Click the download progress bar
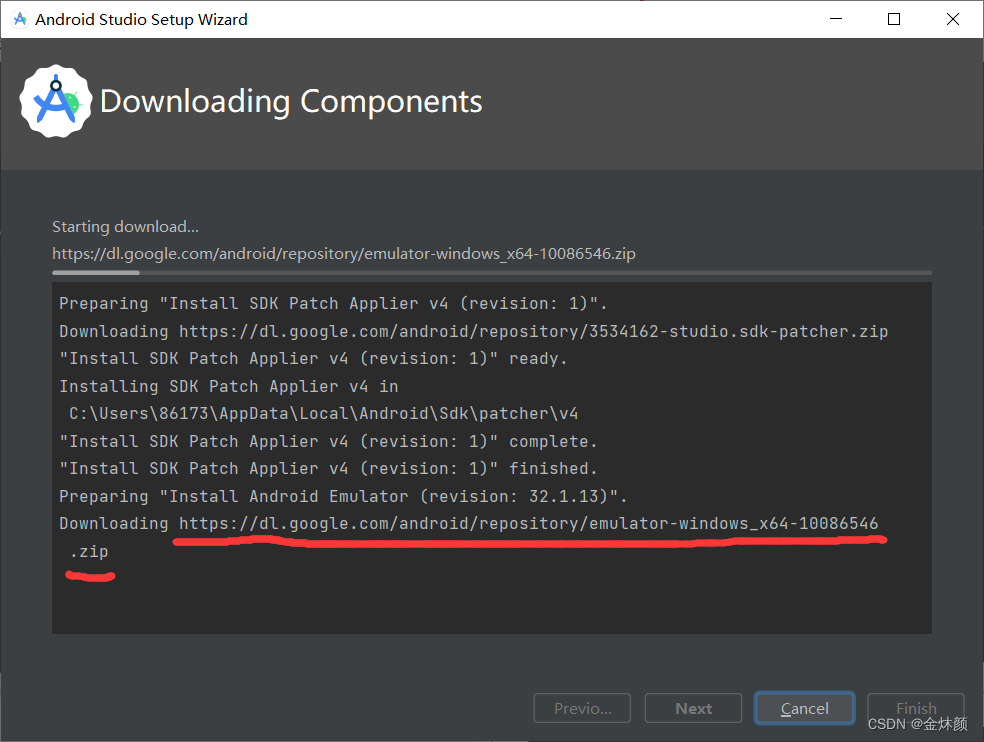The height and width of the screenshot is (742, 984). tap(492, 272)
